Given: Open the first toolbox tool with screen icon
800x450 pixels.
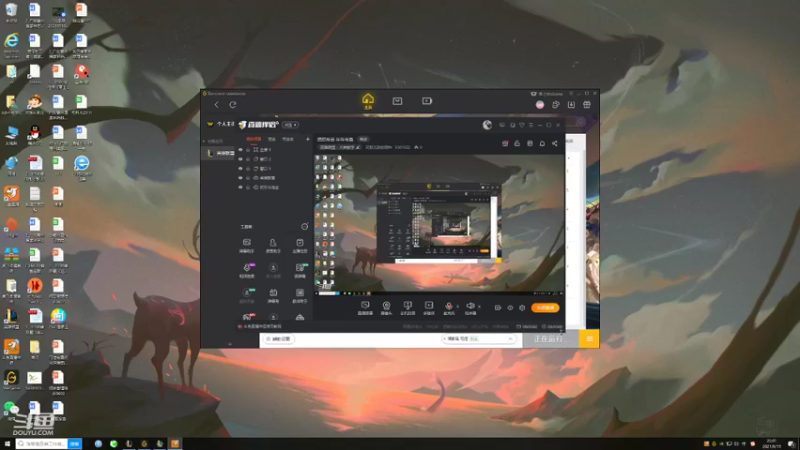Looking at the screenshot, I should 246,245.
